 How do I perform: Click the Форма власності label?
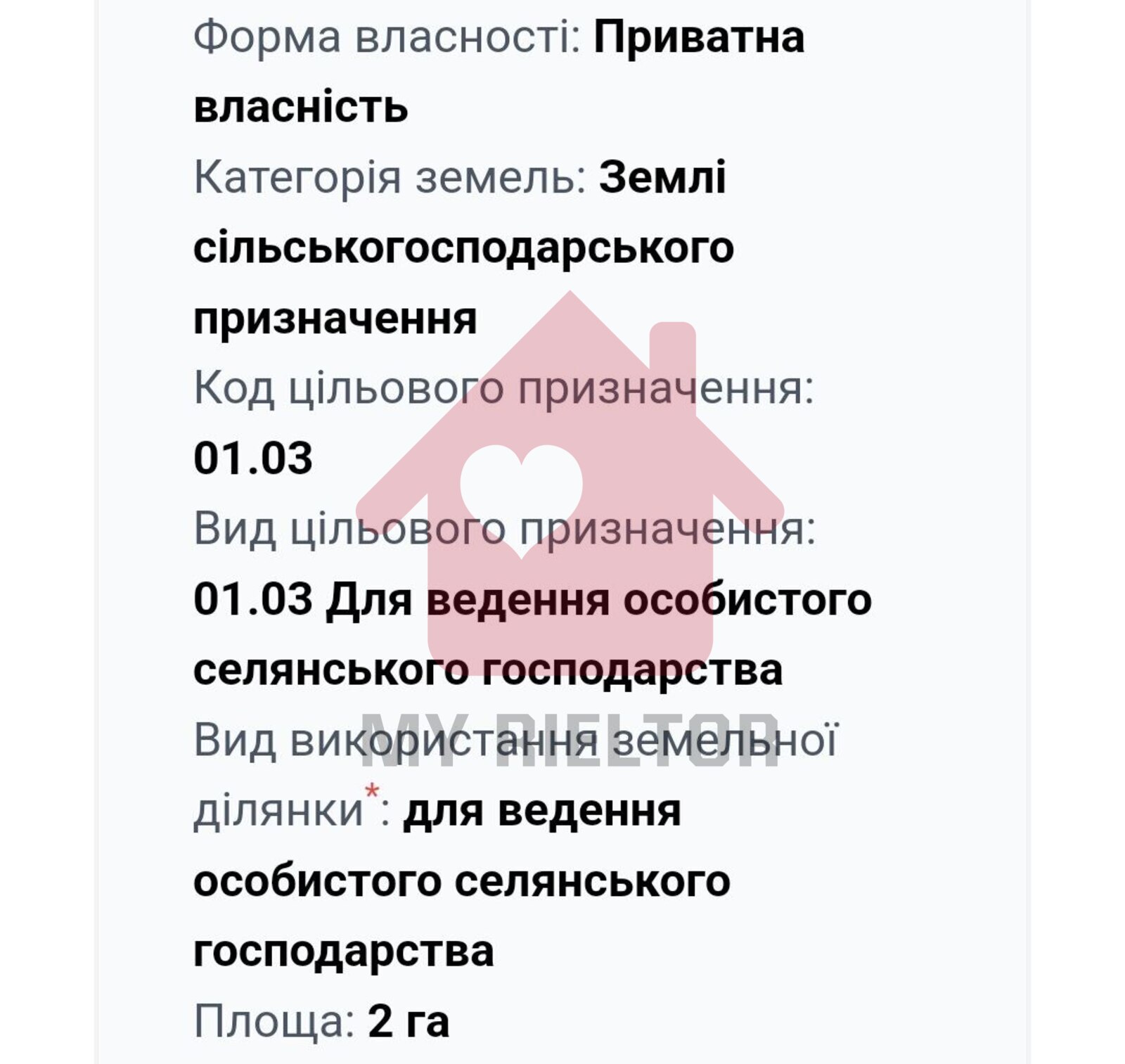[387, 37]
